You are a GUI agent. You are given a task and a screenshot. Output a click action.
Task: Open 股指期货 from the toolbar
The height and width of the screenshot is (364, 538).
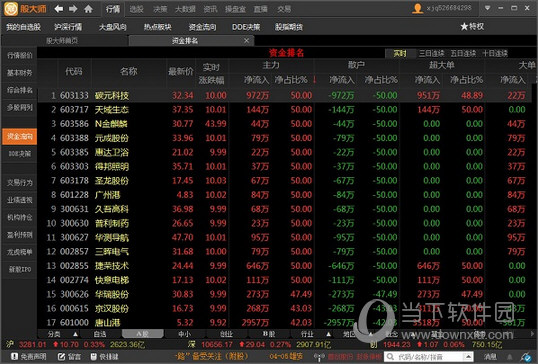pos(289,27)
